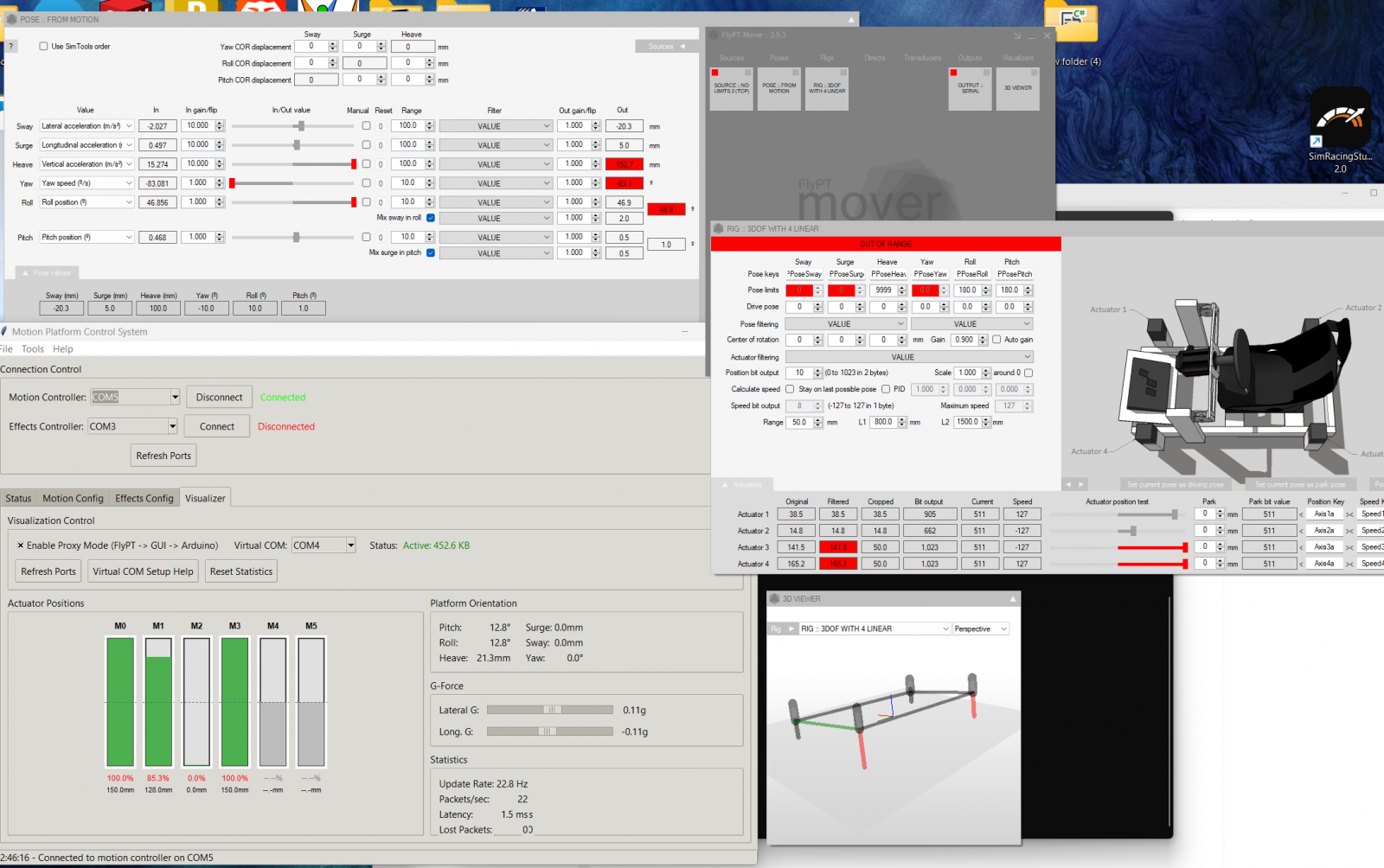
Task: Open the SOURCE :: NO LIMITS 2 (TCP) module tile
Action: pyautogui.click(x=731, y=89)
